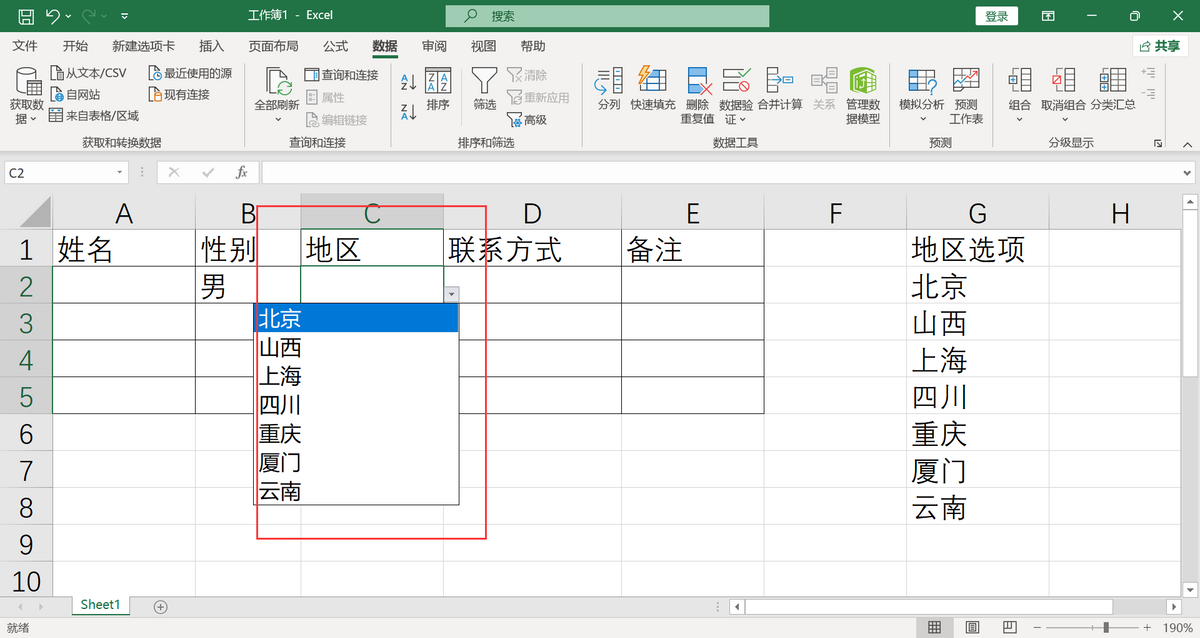This screenshot has height=638, width=1200.
Task: Switch to 公式 ribbon tab
Action: click(x=335, y=46)
